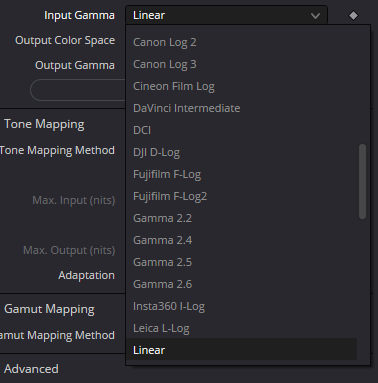Click the dropdown list scrollbar thumb

(362, 181)
